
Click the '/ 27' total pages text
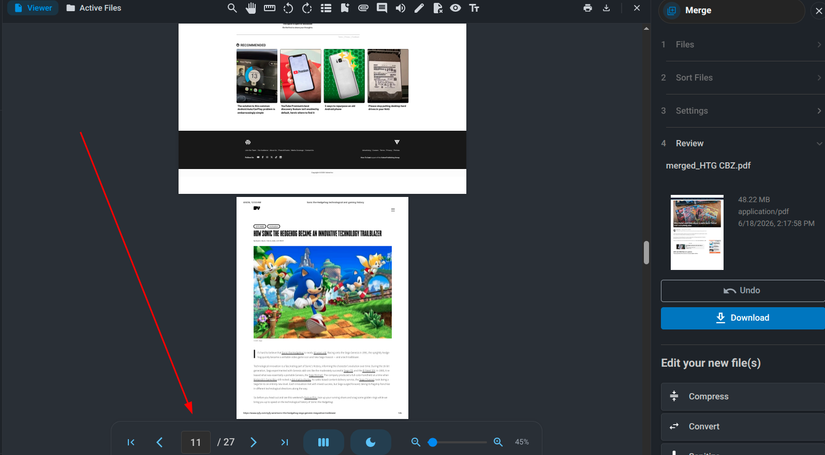coord(226,442)
